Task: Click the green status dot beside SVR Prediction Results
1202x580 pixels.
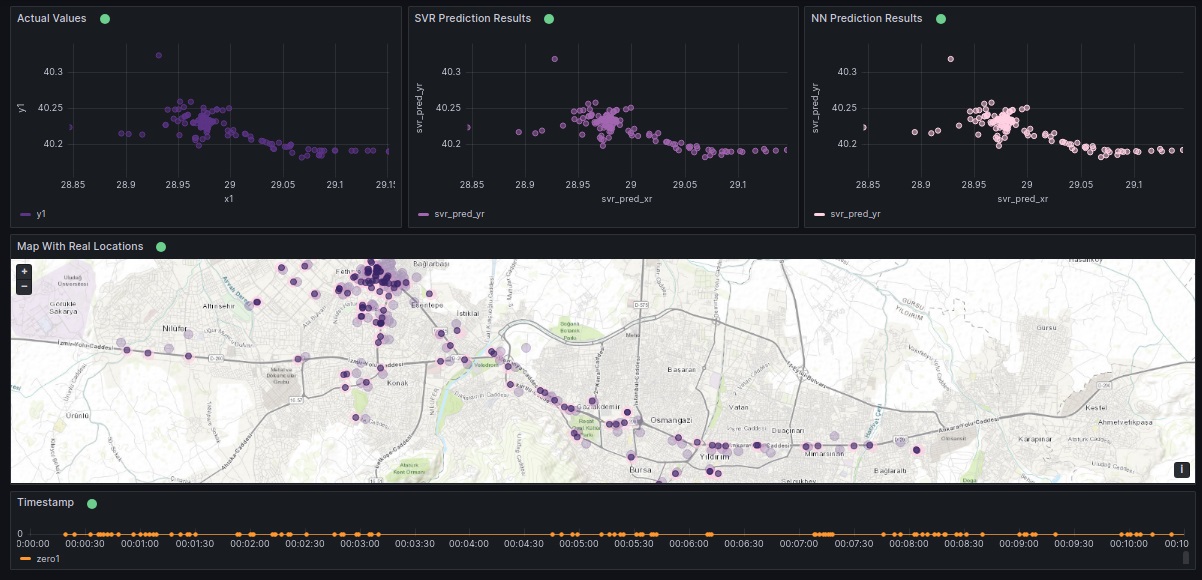Action: pos(548,19)
